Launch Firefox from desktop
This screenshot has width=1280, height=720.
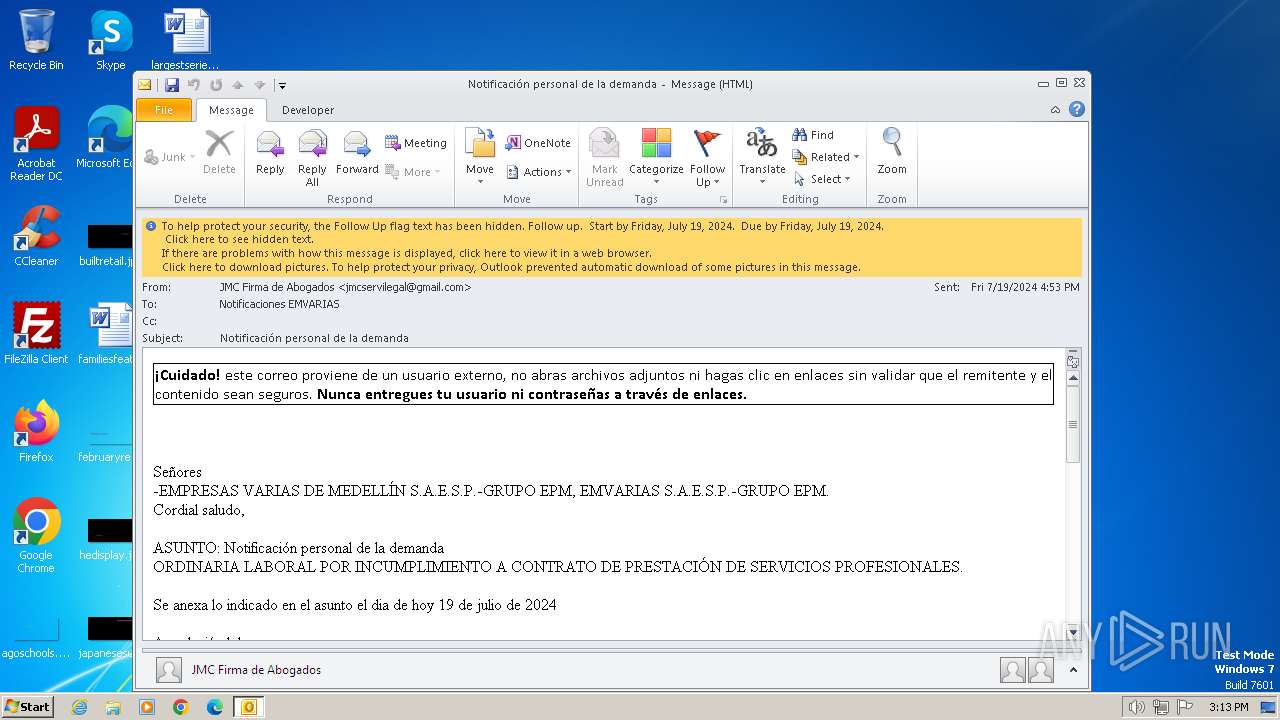[36, 431]
